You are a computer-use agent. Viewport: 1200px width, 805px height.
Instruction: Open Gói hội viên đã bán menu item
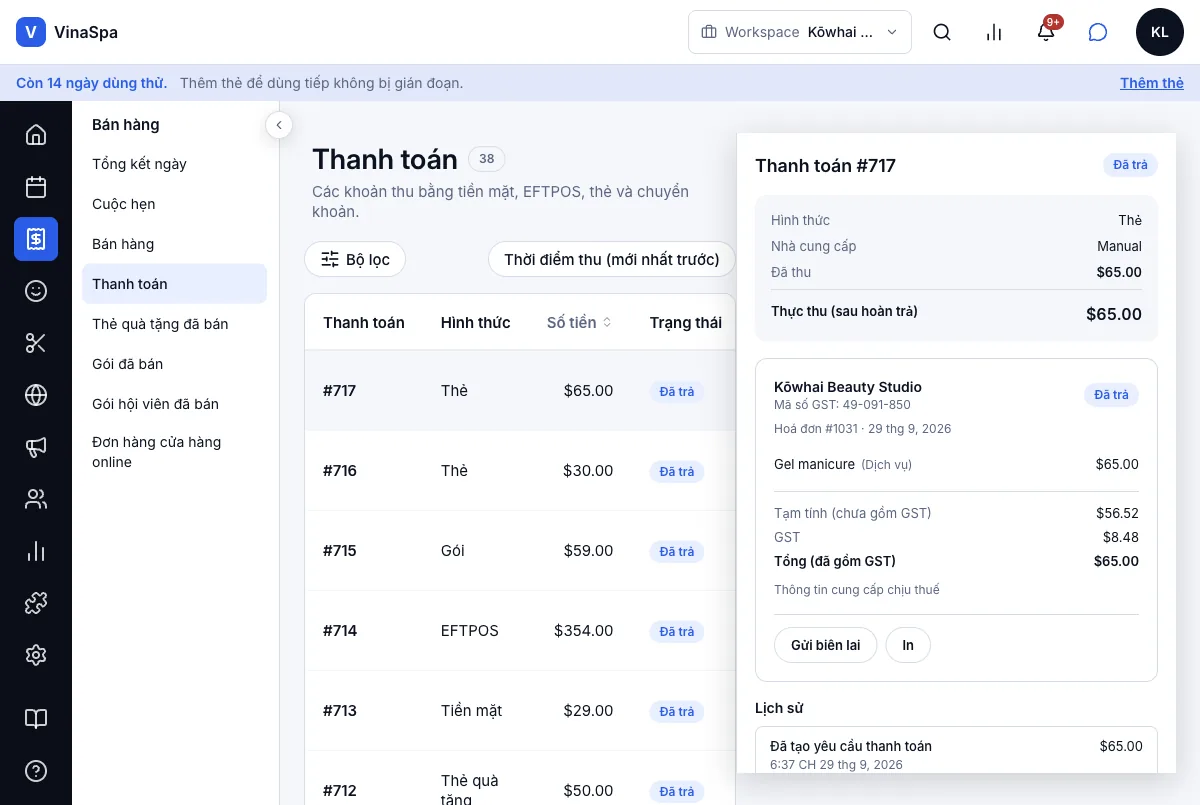click(174, 404)
